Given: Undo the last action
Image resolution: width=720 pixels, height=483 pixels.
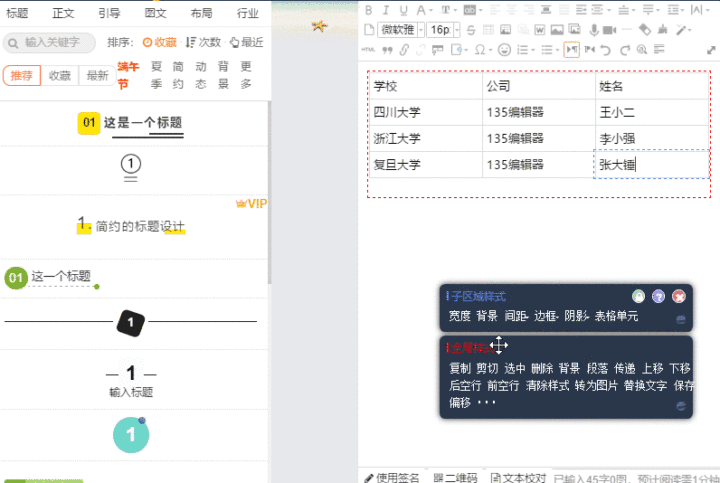Looking at the screenshot, I should pos(606,50).
